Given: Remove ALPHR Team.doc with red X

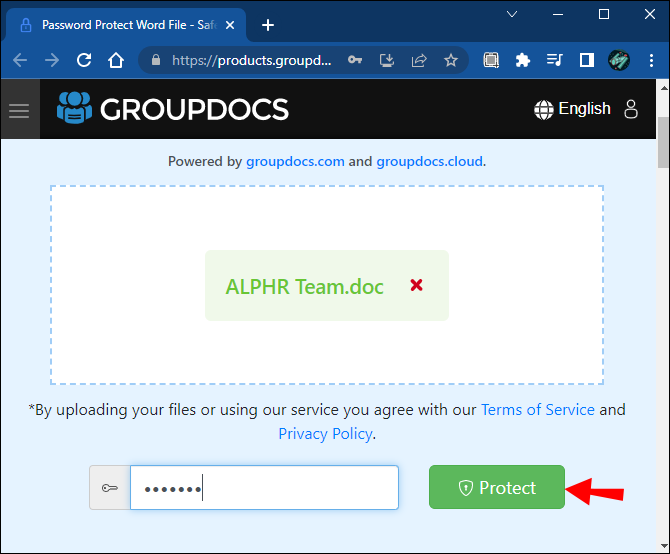Looking at the screenshot, I should 417,285.
